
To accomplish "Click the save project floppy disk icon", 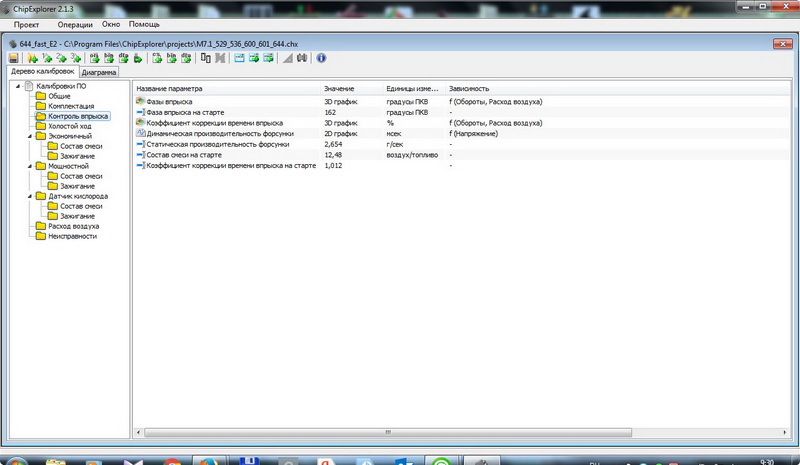I will (14, 58).
